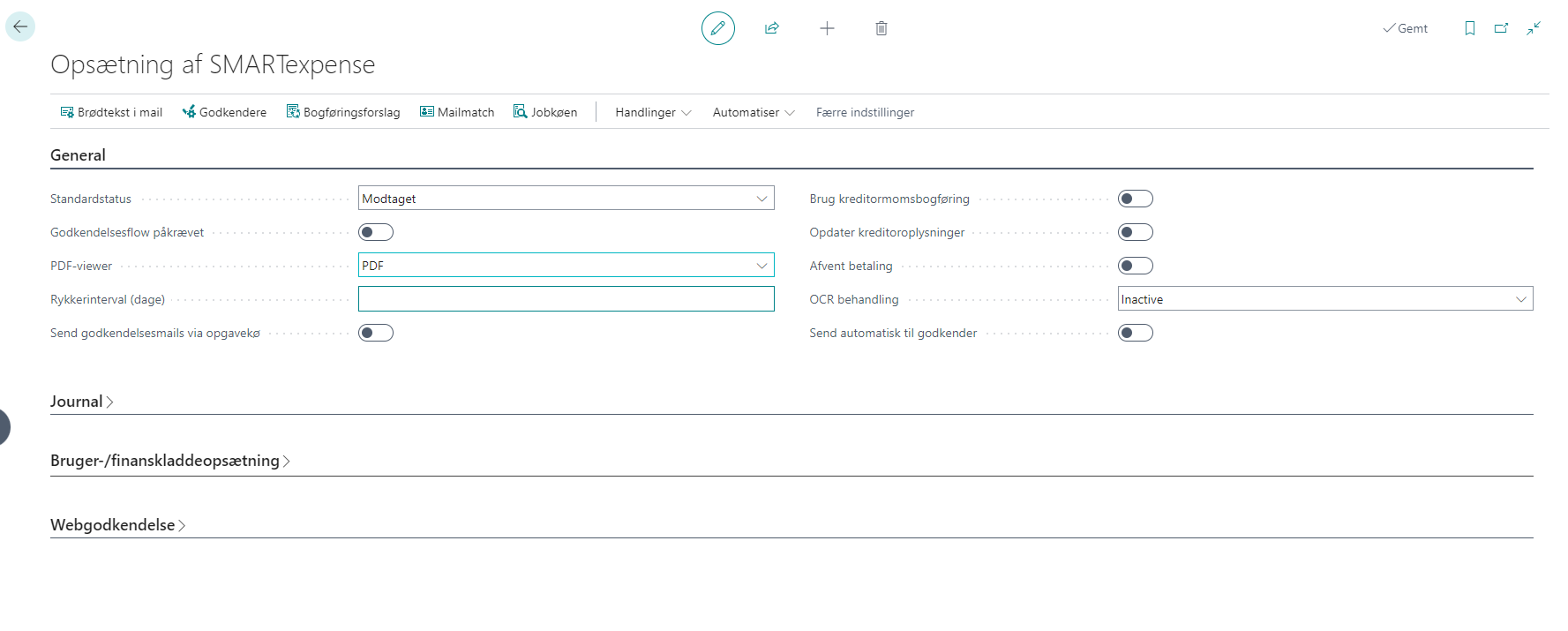Open the Handlinger menu

[653, 112]
